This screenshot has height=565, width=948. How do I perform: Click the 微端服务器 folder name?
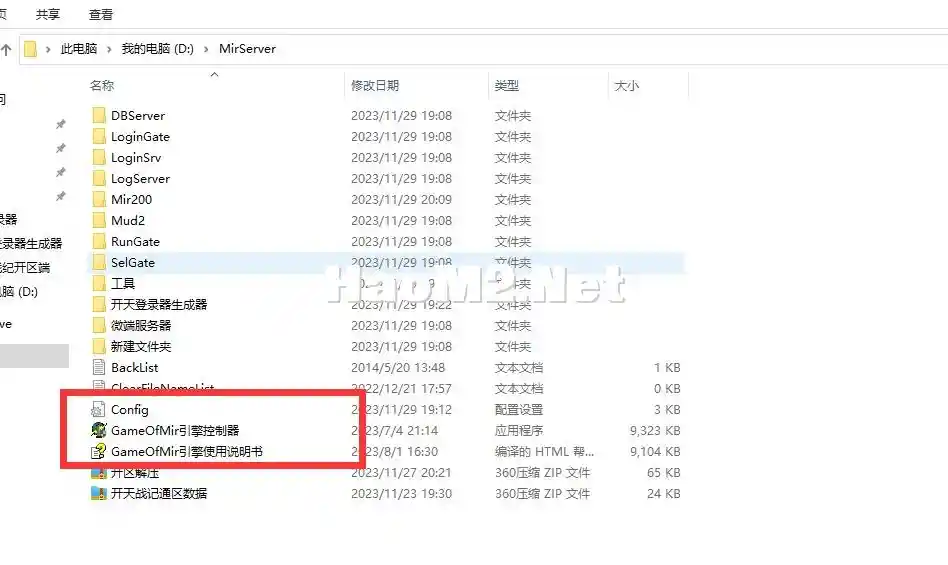tap(141, 326)
